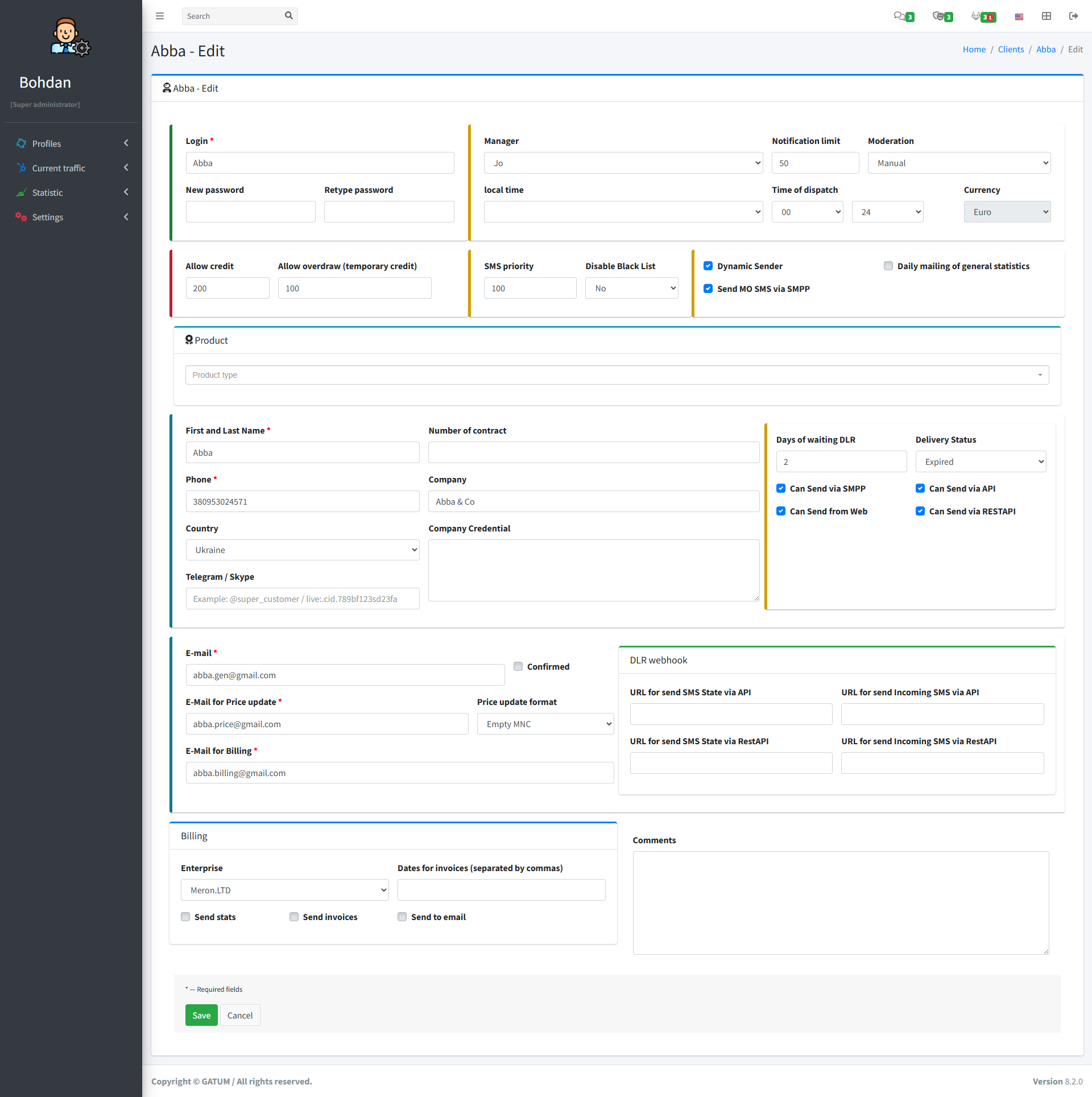Click the Number of contract field

(x=594, y=453)
